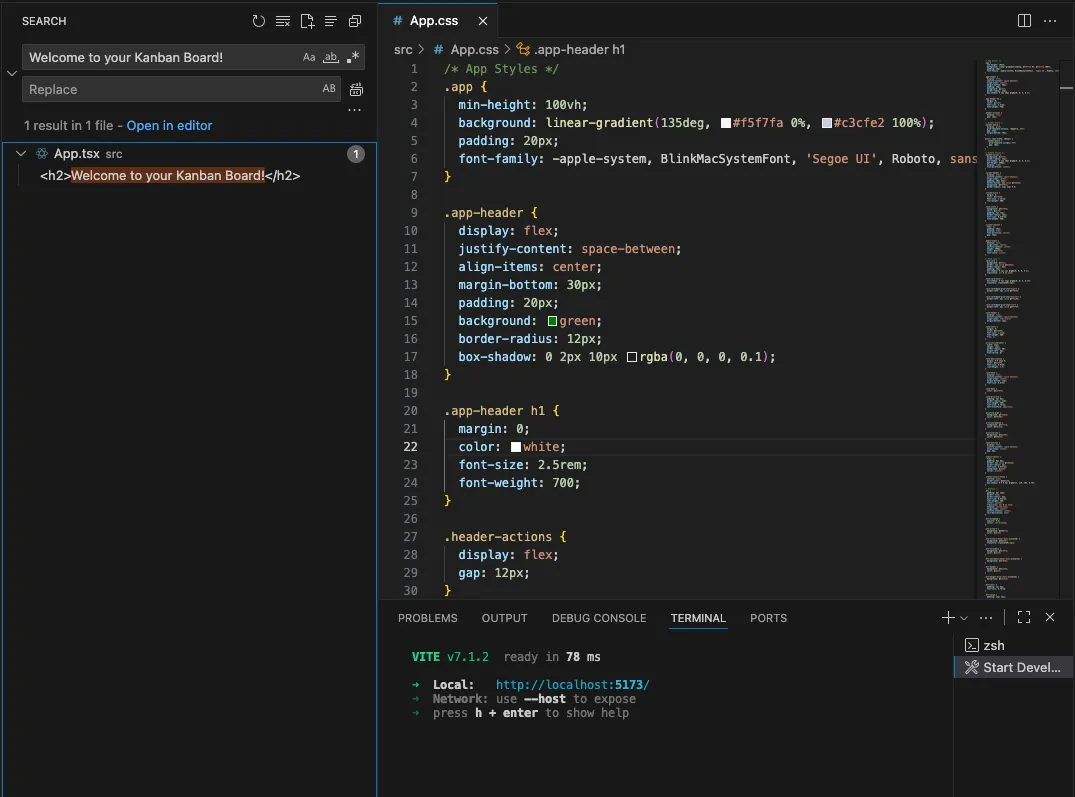Open the Welcome to your Kanban Board match
The width and height of the screenshot is (1075, 797).
(170, 175)
